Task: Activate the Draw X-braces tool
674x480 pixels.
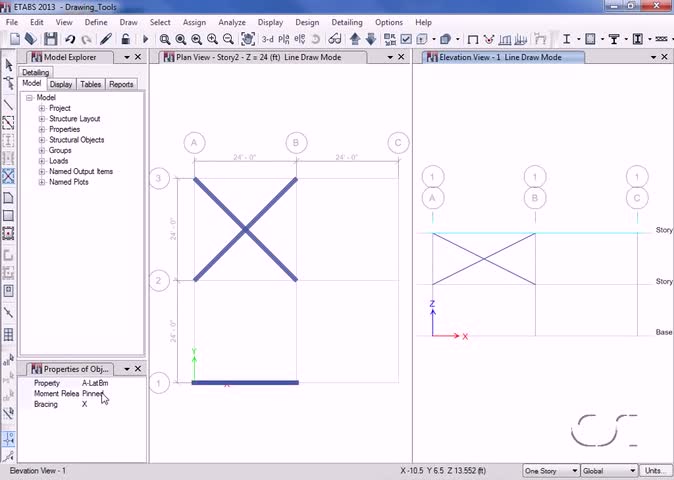Action: coord(8,176)
